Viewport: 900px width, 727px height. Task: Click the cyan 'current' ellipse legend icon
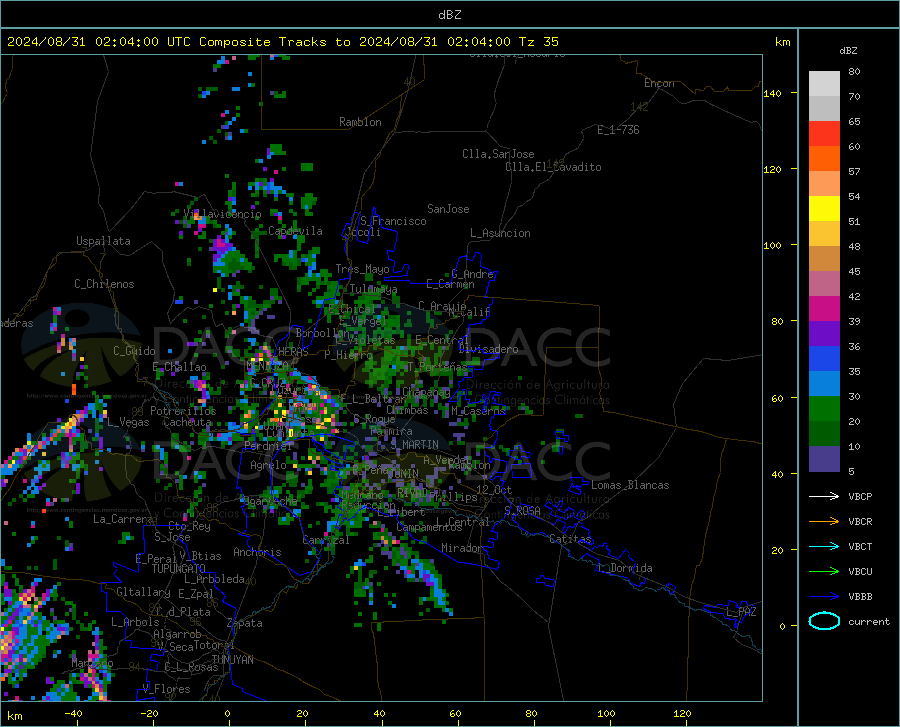pos(824,621)
